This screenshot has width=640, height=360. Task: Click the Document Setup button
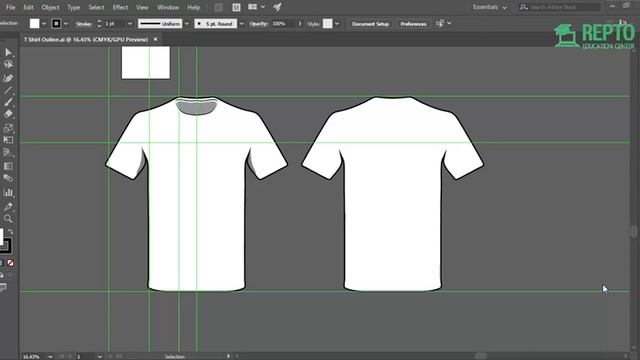click(x=370, y=24)
